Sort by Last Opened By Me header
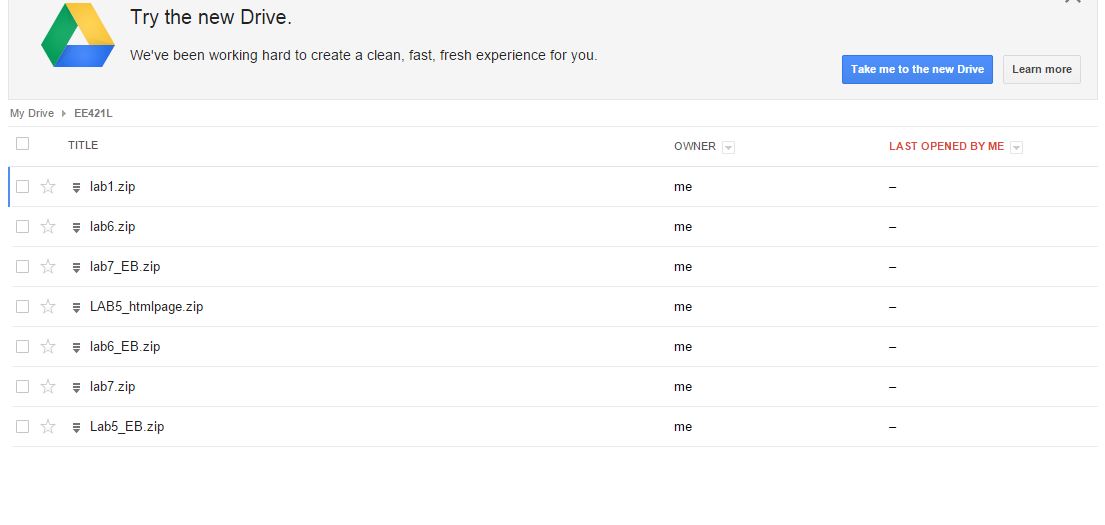 click(945, 146)
